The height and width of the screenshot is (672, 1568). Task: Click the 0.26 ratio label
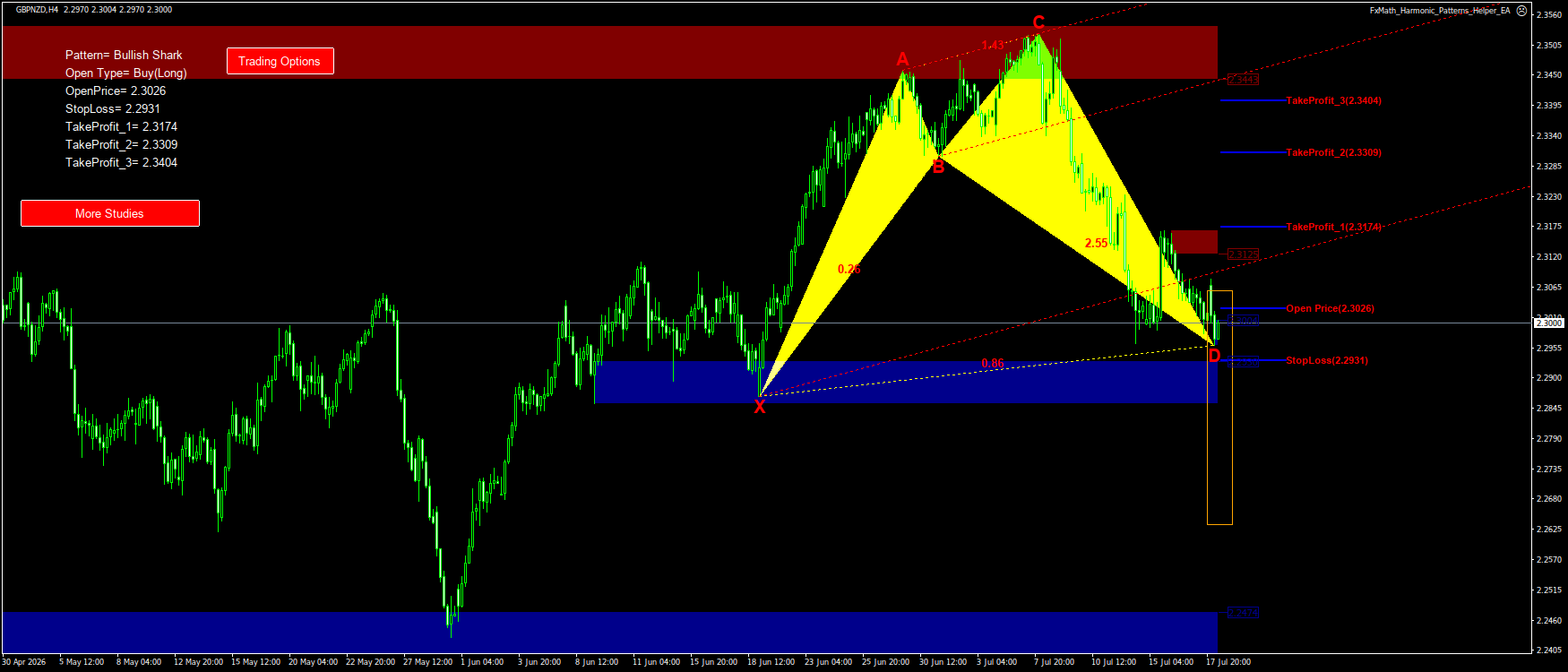click(x=849, y=269)
